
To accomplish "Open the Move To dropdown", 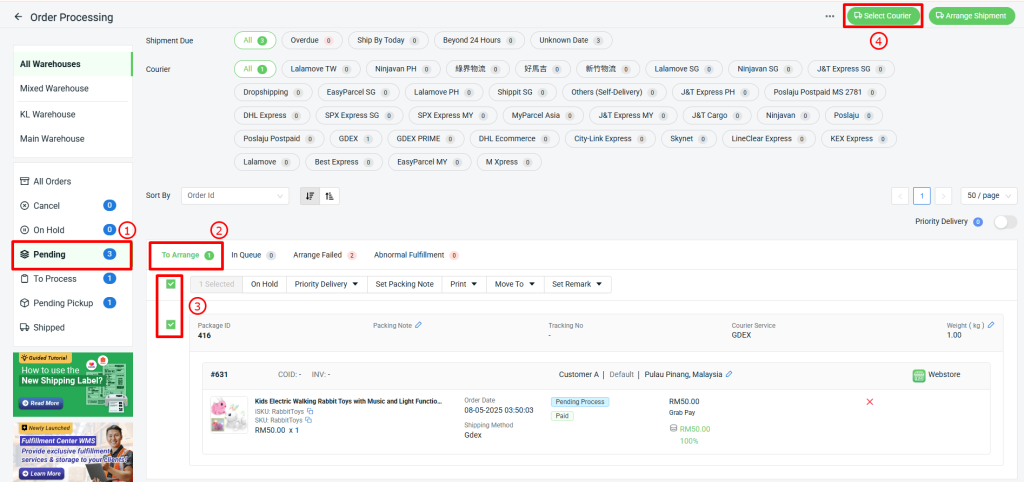I will pyautogui.click(x=515, y=284).
